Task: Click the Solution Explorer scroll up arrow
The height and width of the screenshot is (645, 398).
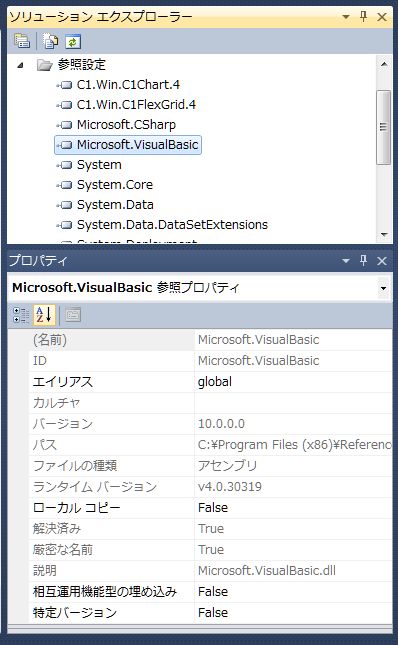Action: click(x=384, y=64)
